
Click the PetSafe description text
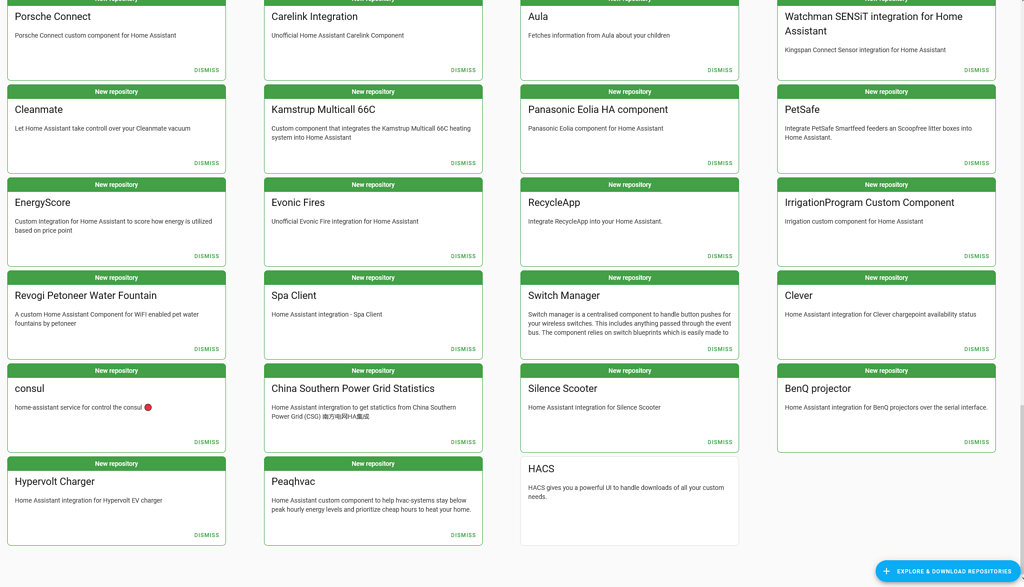click(x=878, y=133)
